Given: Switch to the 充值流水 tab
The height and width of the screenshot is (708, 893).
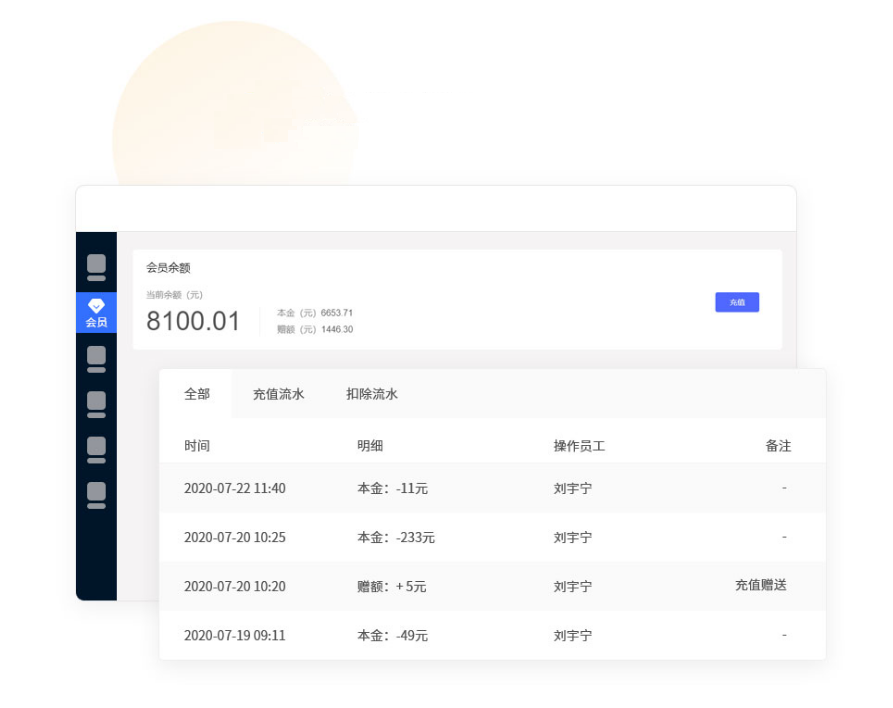Looking at the screenshot, I should pos(278,394).
